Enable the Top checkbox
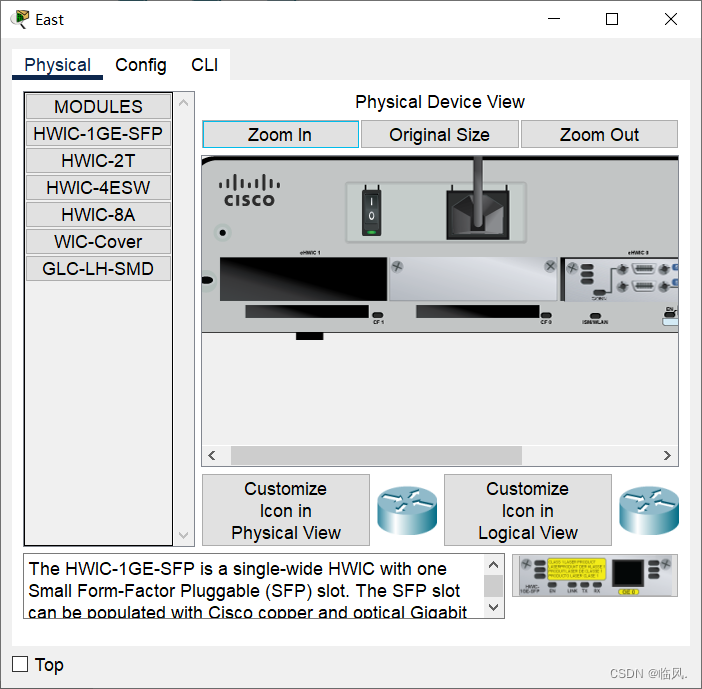The image size is (702, 689). click(20, 664)
